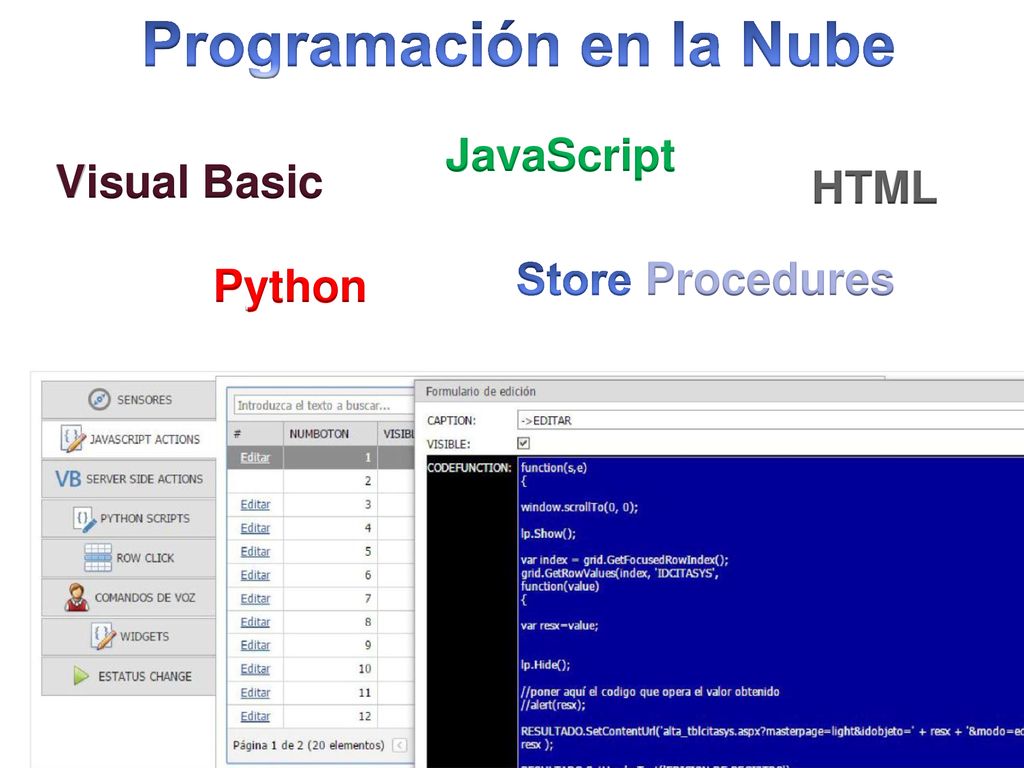Viewport: 1024px width, 768px height.
Task: Open the VB Server Side Actions icon
Action: (68, 479)
